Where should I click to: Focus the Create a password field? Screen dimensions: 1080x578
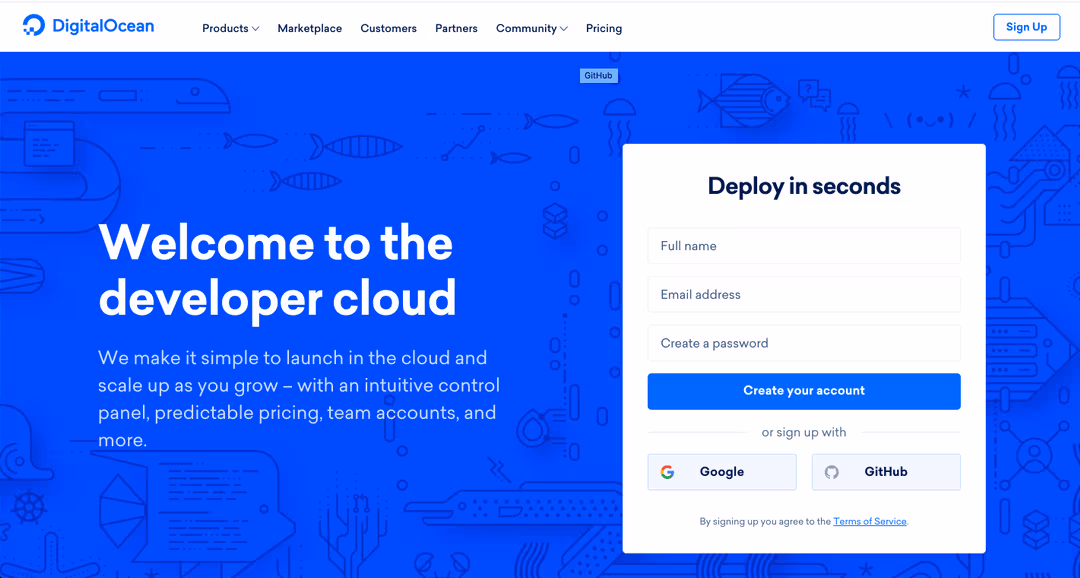pyautogui.click(x=804, y=343)
